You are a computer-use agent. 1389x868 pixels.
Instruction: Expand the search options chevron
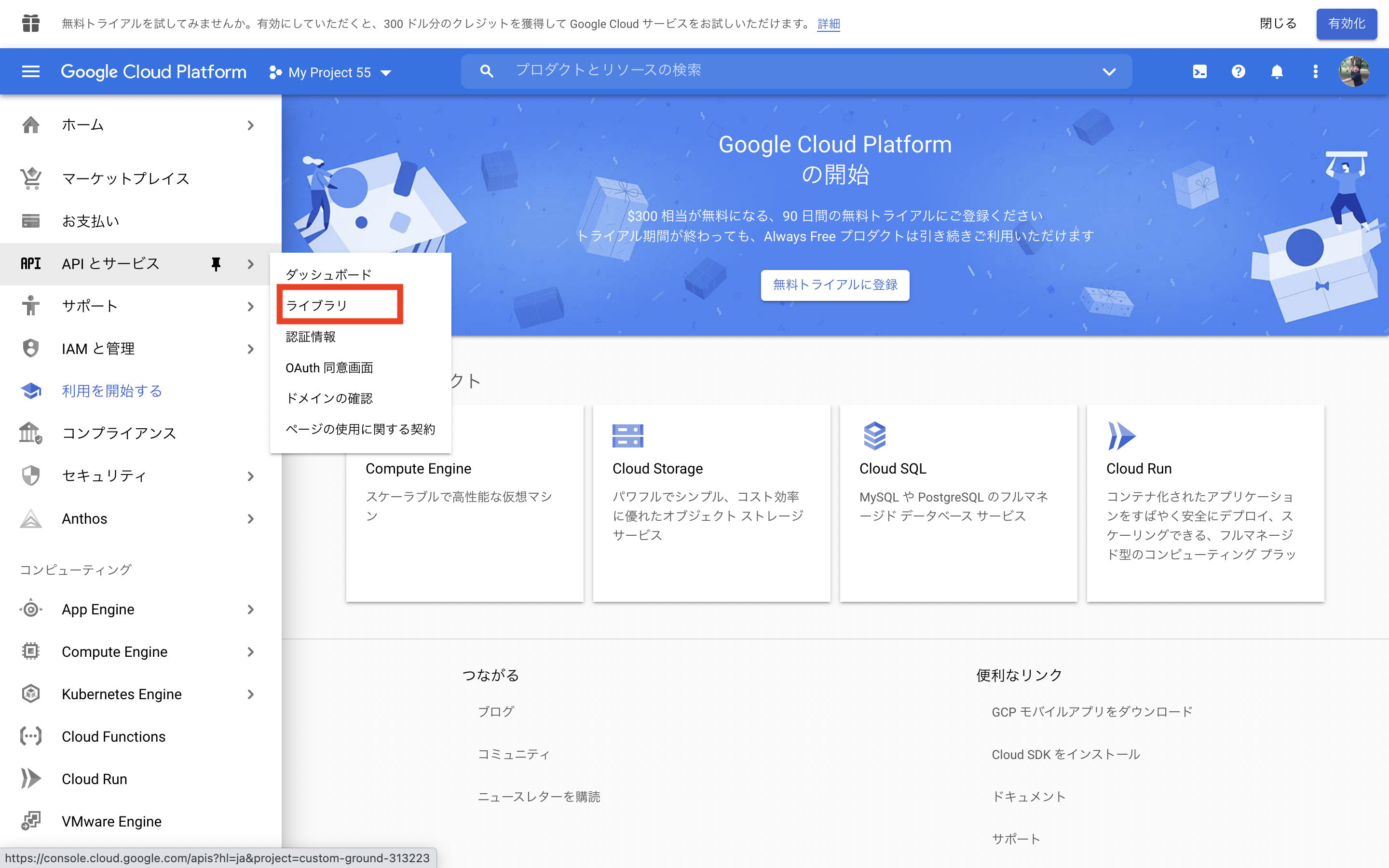click(1109, 71)
